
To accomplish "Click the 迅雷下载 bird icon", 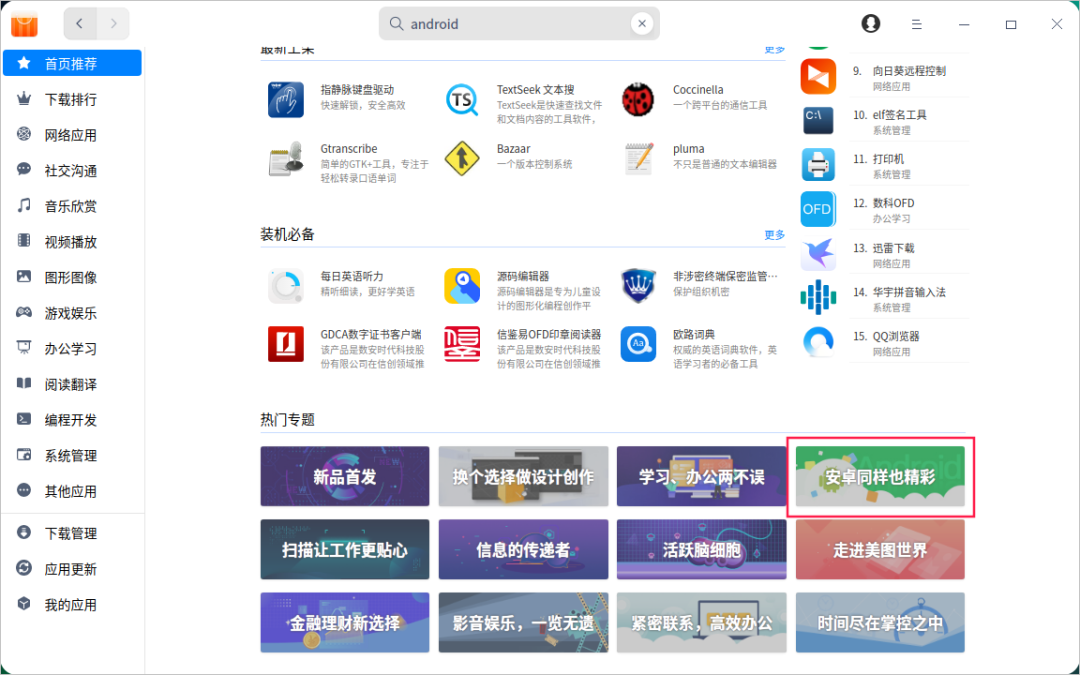I will tap(818, 253).
